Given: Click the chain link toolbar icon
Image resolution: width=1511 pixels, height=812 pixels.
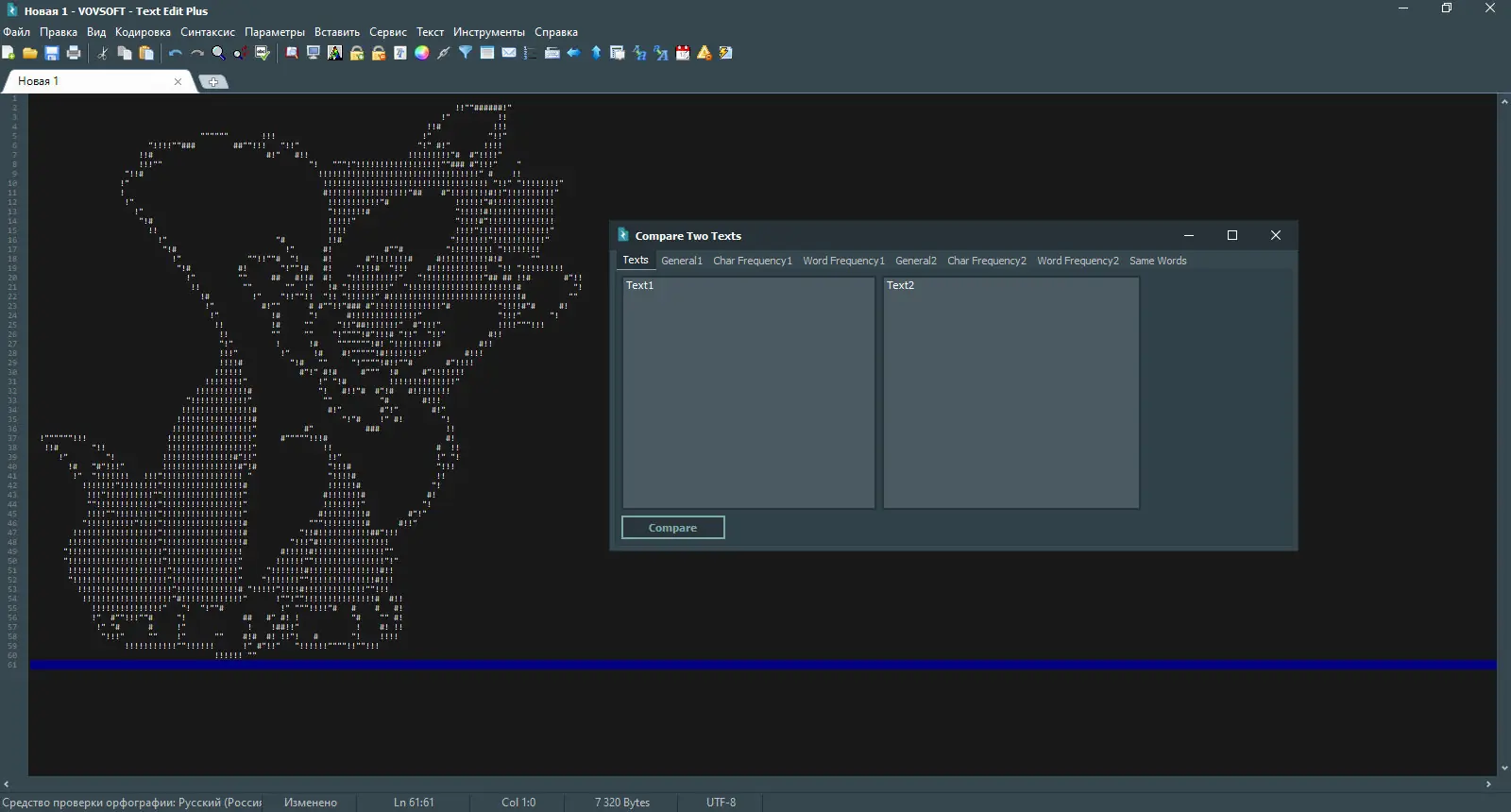Looking at the screenshot, I should [444, 53].
